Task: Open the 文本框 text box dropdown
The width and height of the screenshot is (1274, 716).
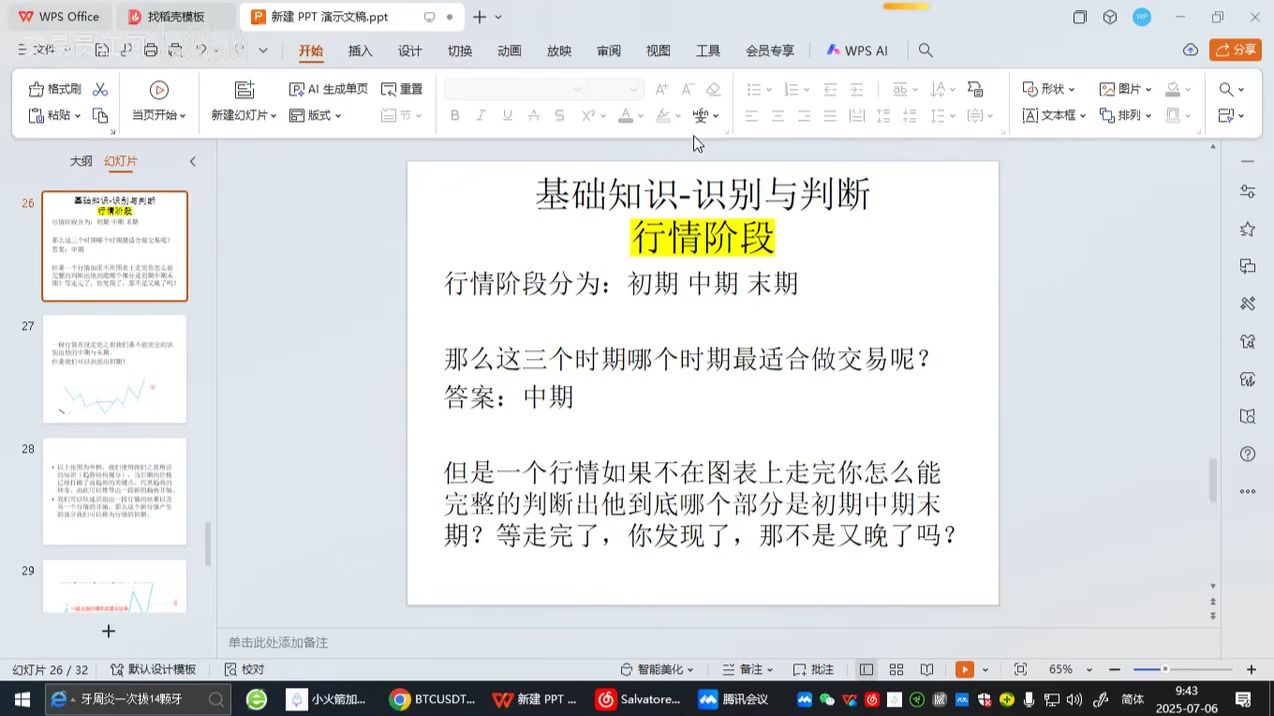Action: (1082, 116)
